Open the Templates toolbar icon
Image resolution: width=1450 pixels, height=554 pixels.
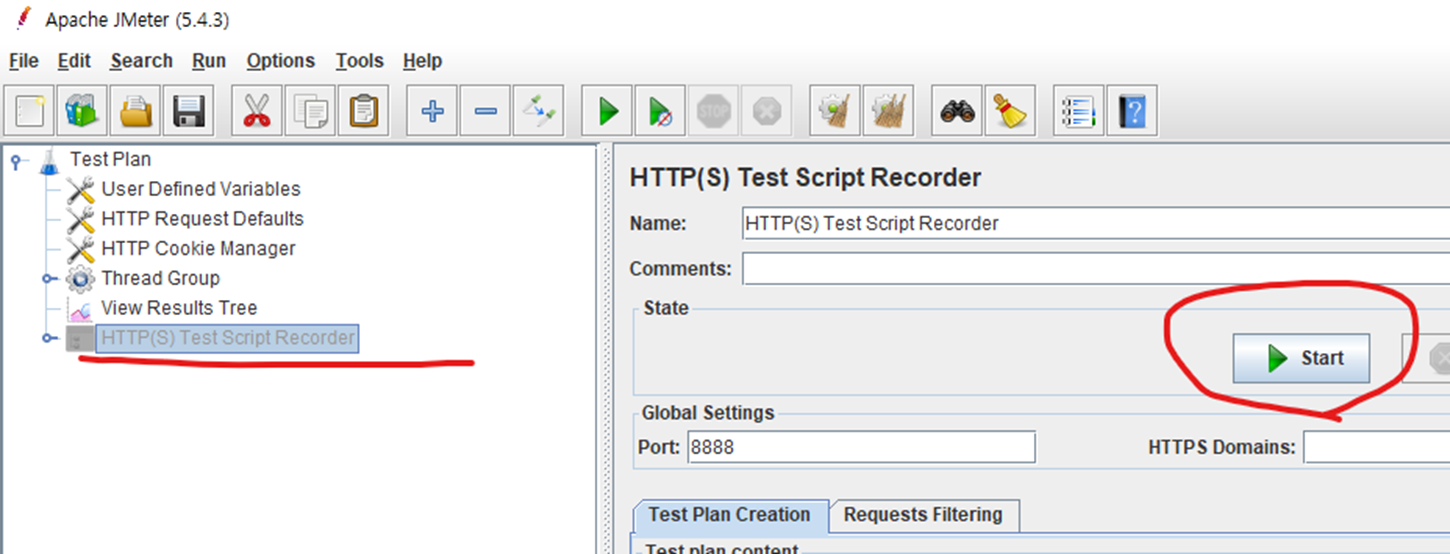82,110
